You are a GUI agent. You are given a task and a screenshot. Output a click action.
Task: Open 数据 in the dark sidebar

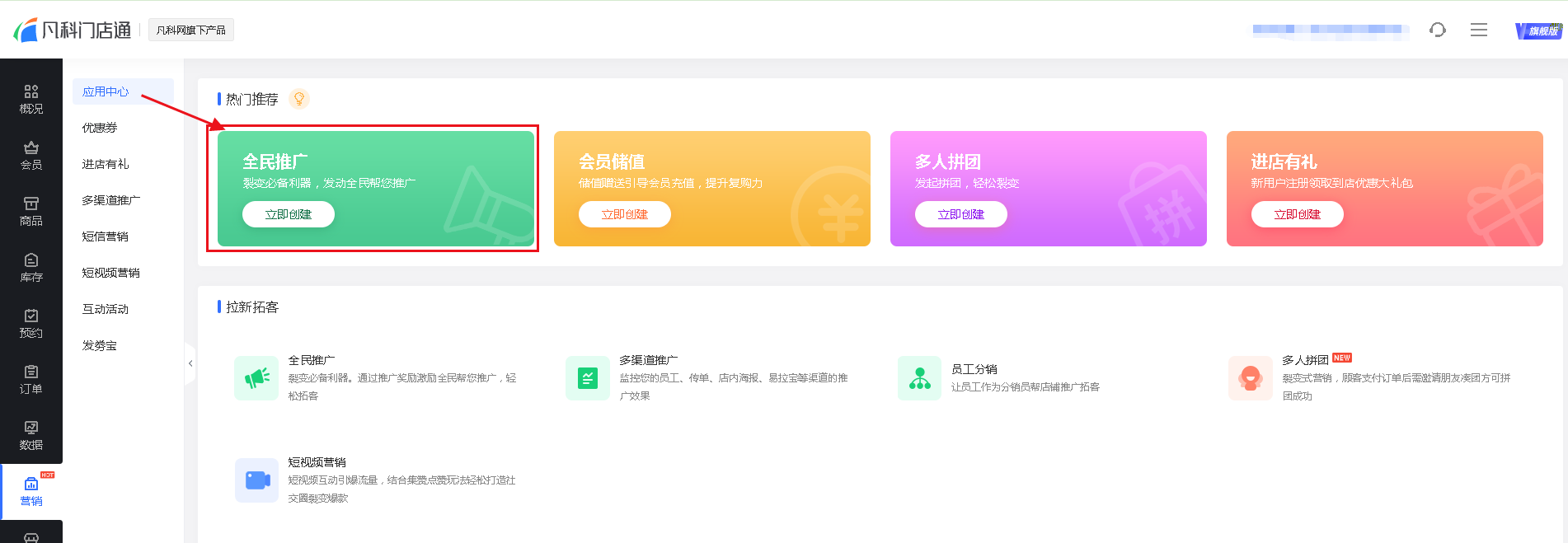point(31,435)
